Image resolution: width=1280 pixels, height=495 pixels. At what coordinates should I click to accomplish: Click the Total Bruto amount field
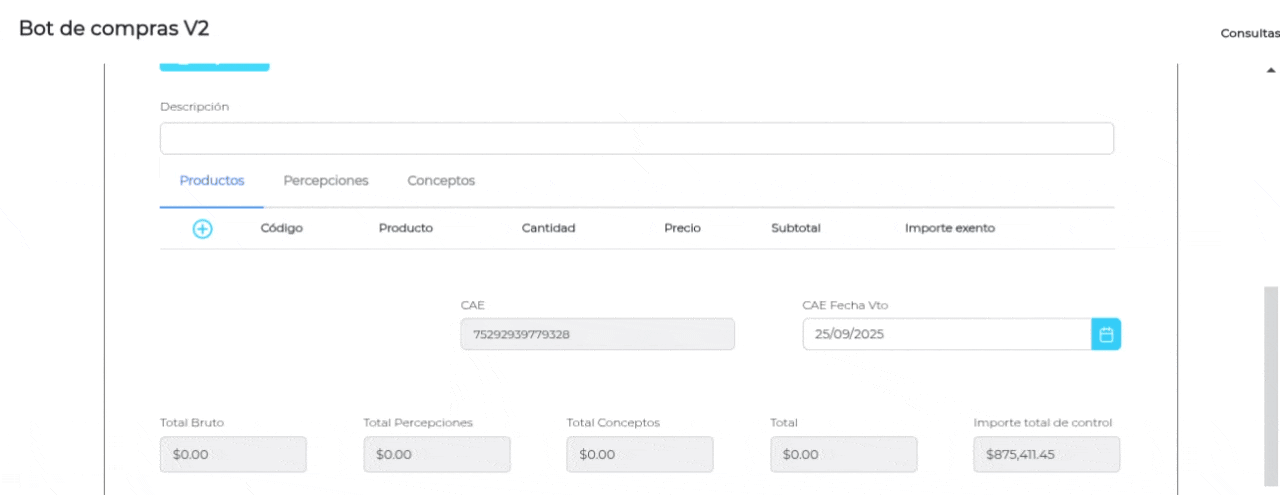click(x=233, y=455)
